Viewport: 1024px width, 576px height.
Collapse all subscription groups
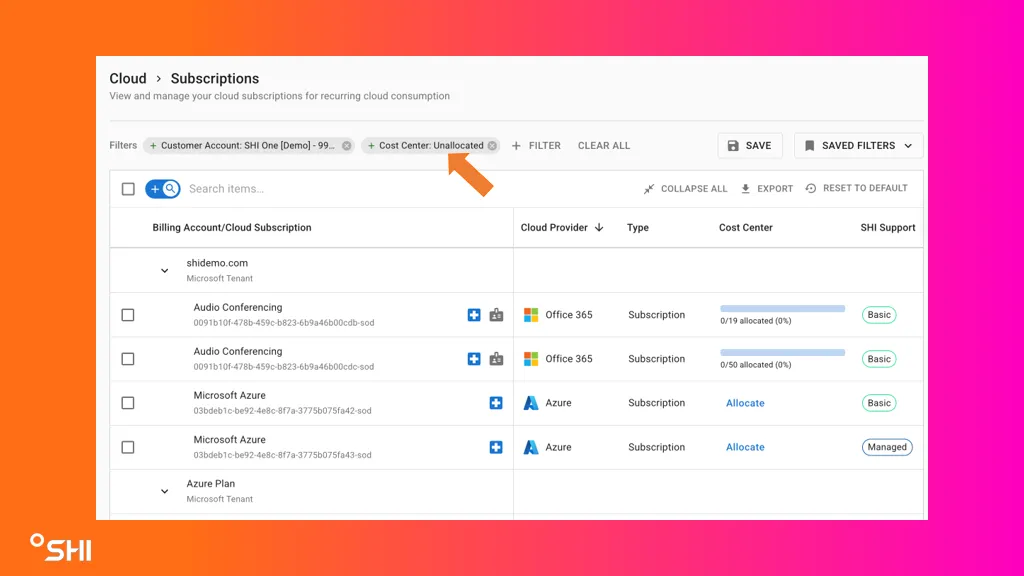coord(685,189)
